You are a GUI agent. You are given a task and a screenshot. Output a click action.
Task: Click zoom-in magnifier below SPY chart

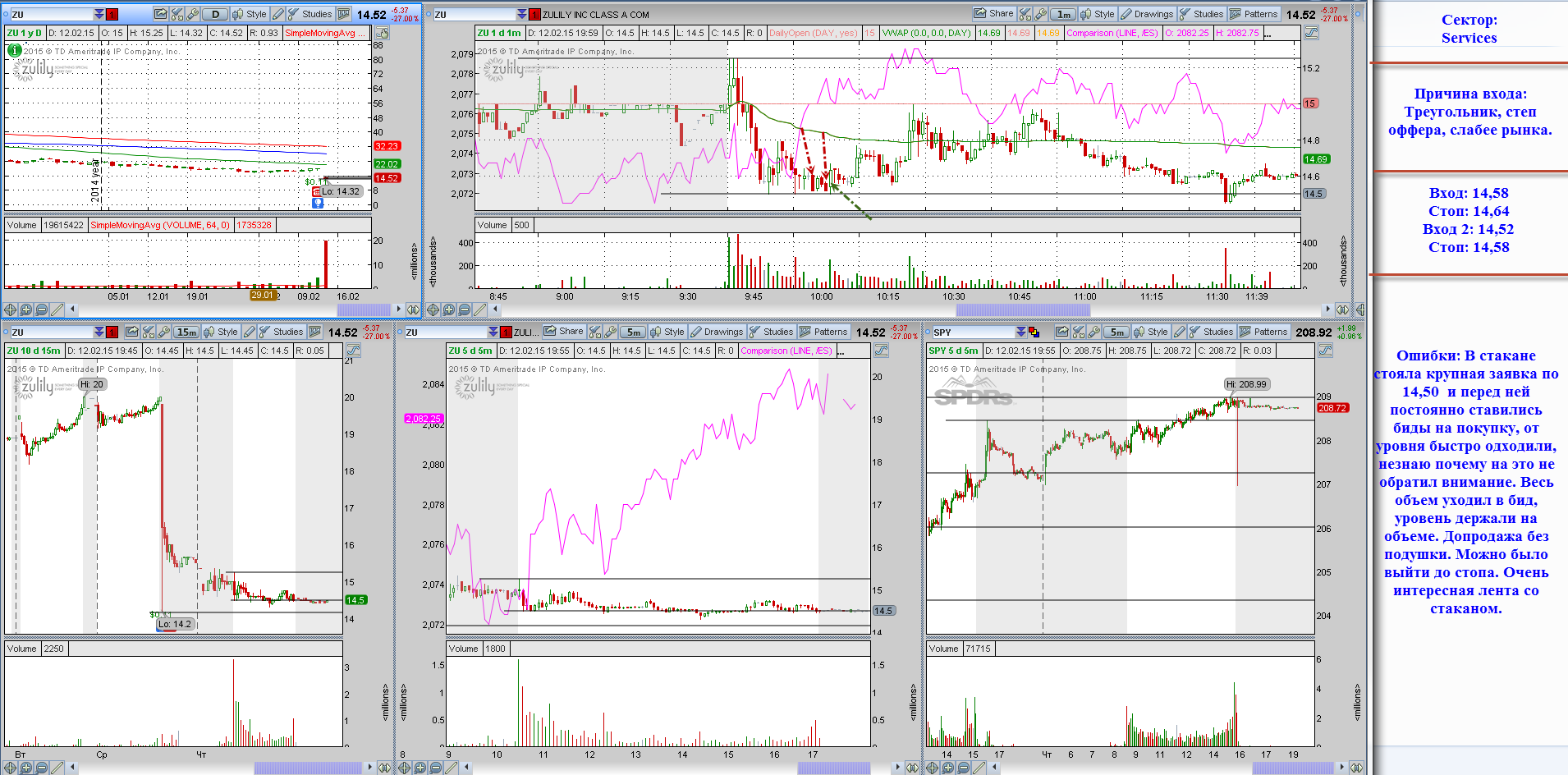[947, 768]
